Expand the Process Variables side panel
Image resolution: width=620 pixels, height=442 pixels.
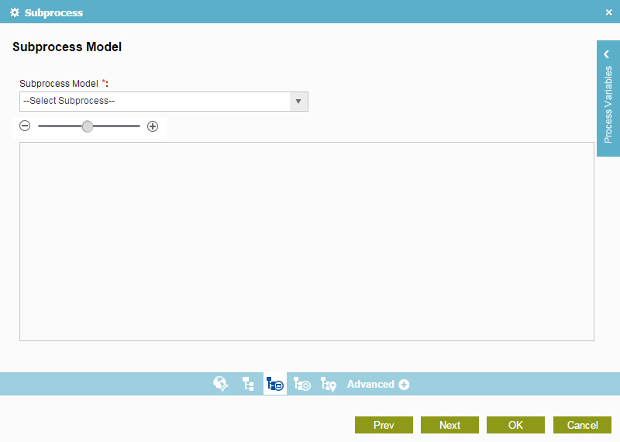[608, 98]
